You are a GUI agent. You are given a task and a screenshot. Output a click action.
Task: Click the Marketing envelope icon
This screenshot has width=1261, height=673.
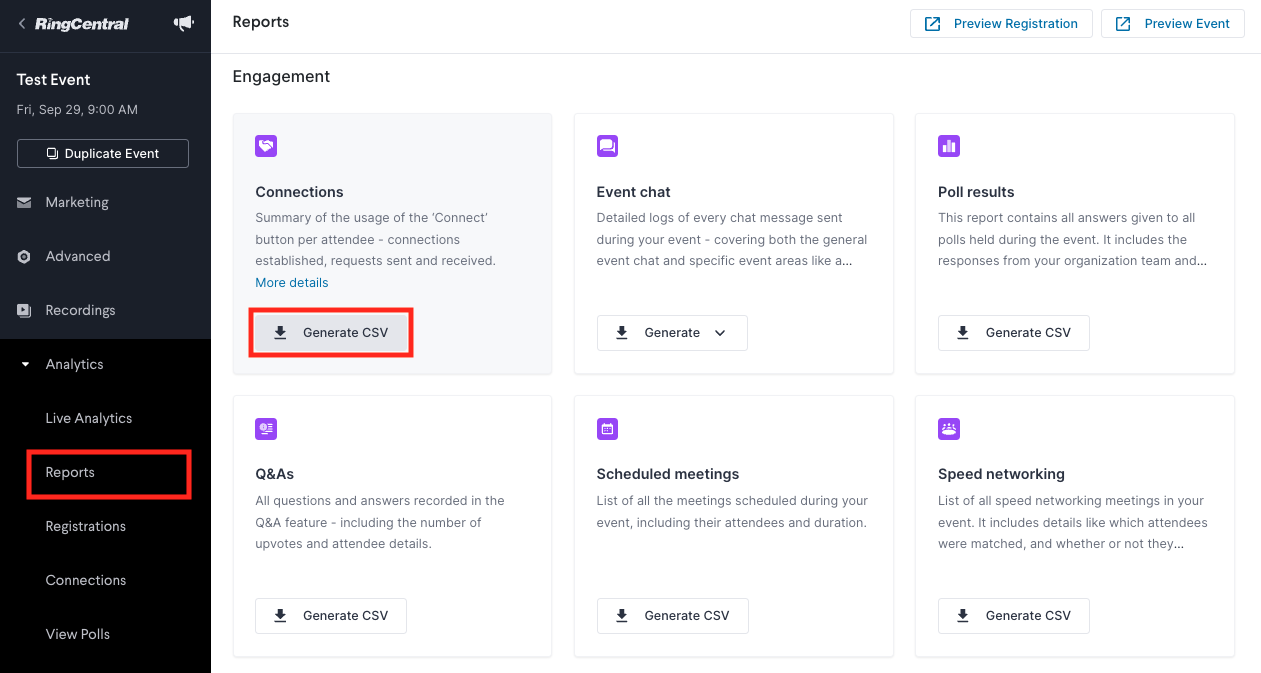coord(24,202)
